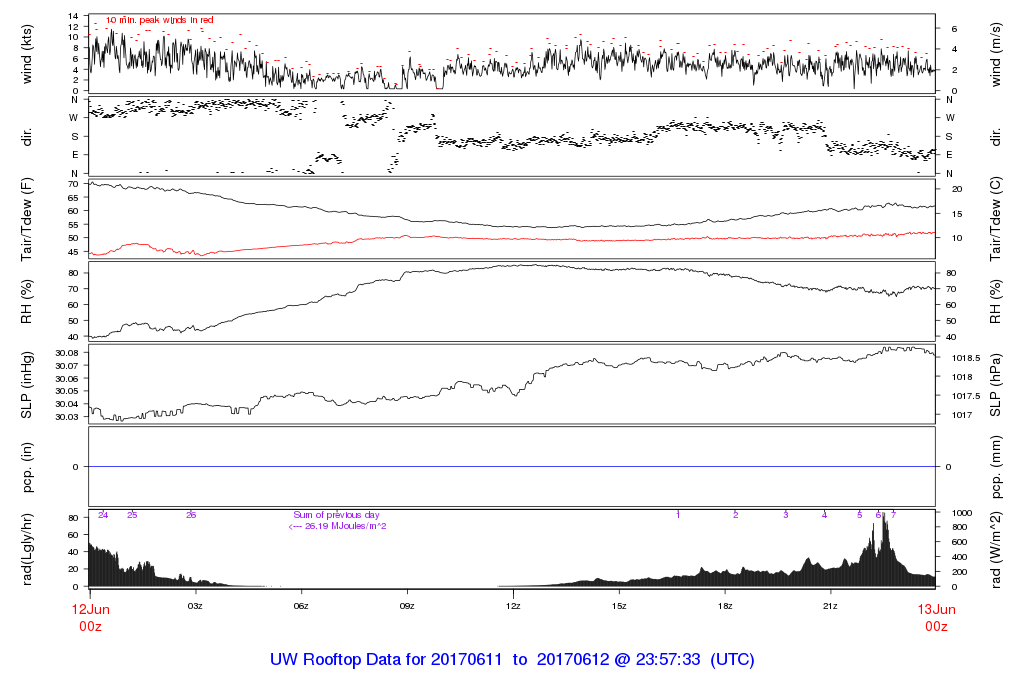Click the red '12Jun' date label
Screen dimensions: 1024x700
[x=91, y=609]
